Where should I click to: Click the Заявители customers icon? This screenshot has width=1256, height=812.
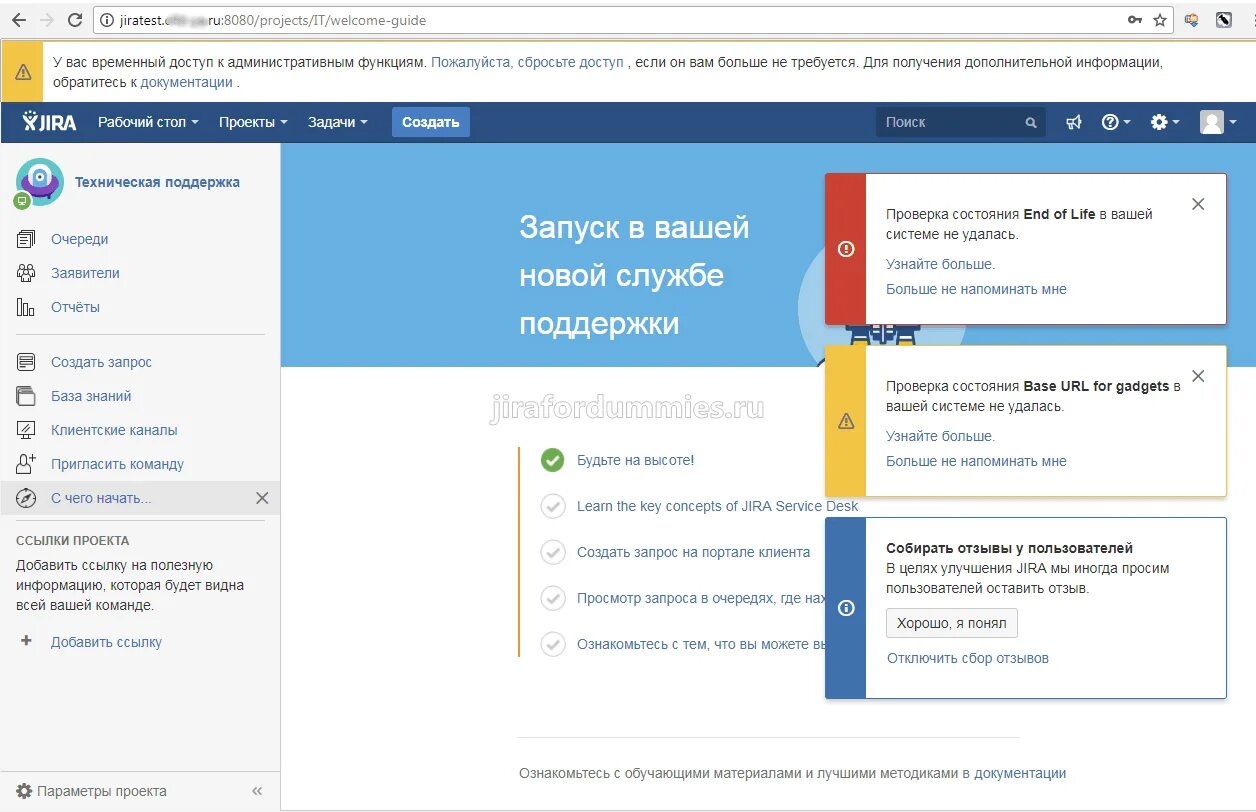point(26,273)
